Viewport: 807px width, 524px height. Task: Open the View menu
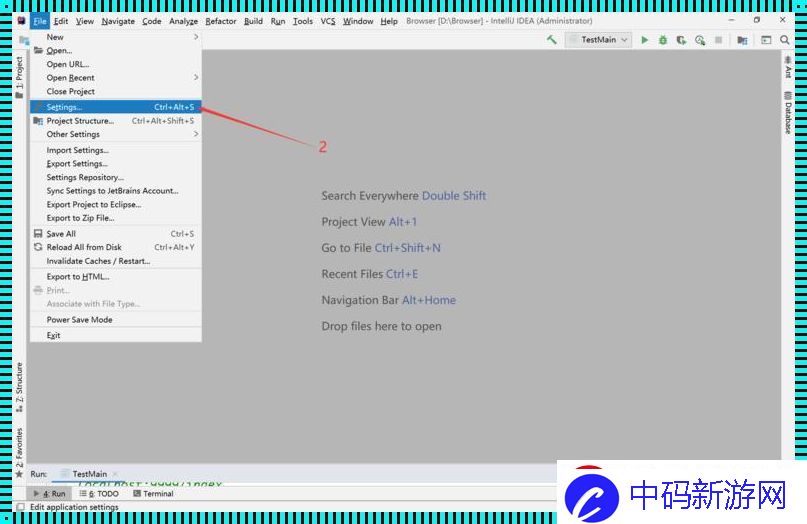click(x=85, y=21)
